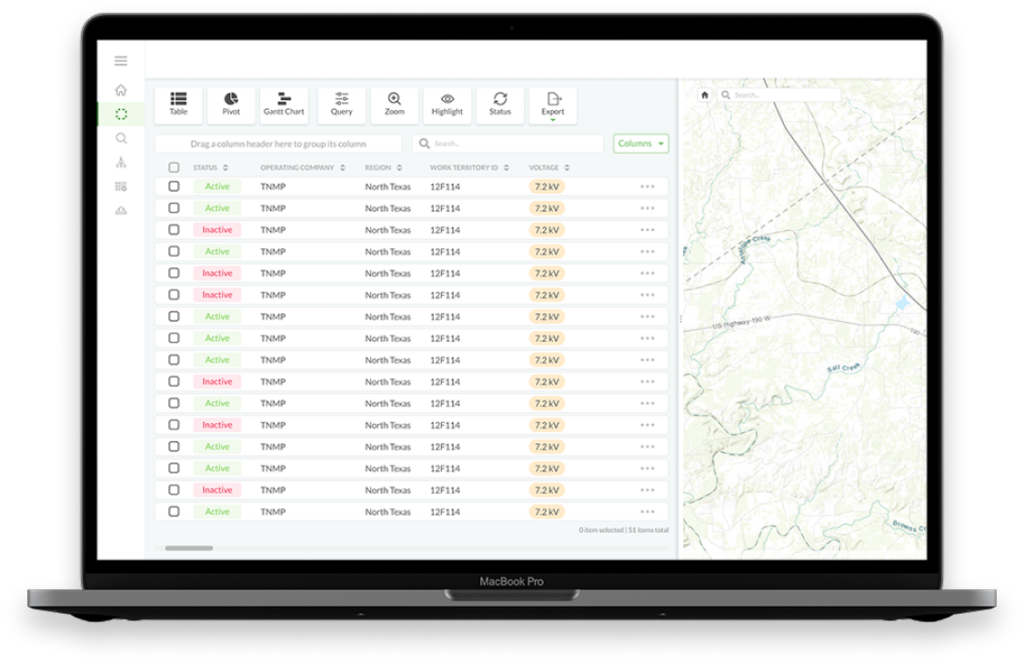This screenshot has height=664, width=1024.
Task: Sort by the VOLTAGE column arrows
Action: coord(567,168)
